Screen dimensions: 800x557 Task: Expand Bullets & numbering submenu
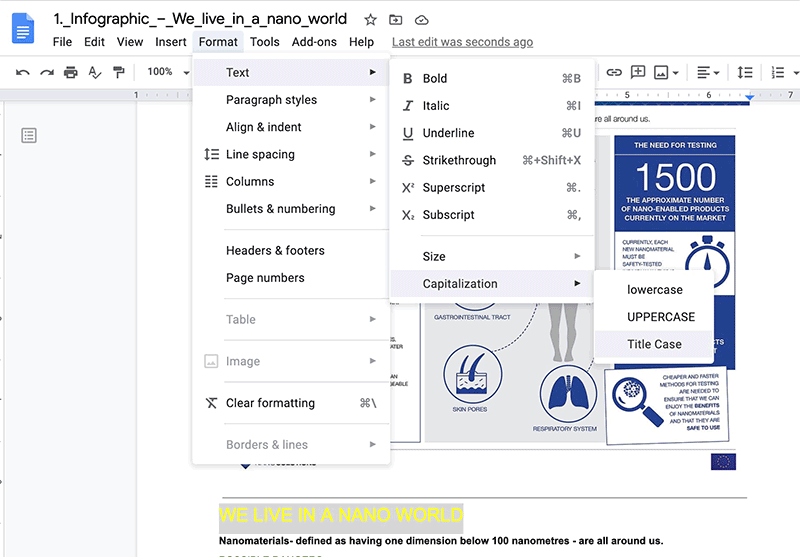point(291,209)
